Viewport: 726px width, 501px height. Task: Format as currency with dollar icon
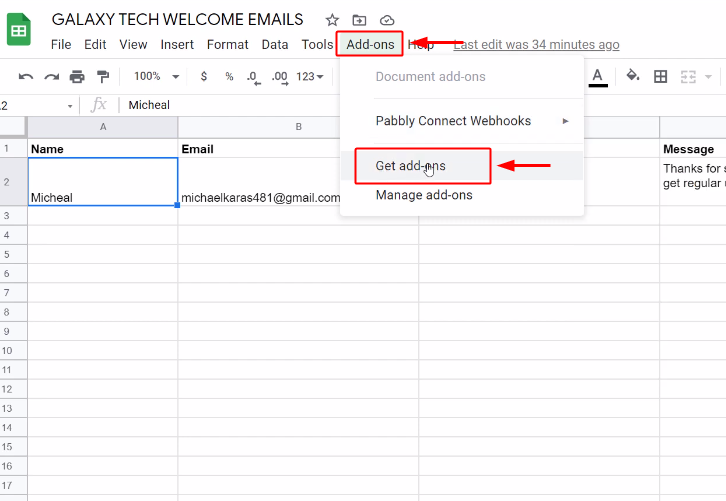[x=204, y=76]
